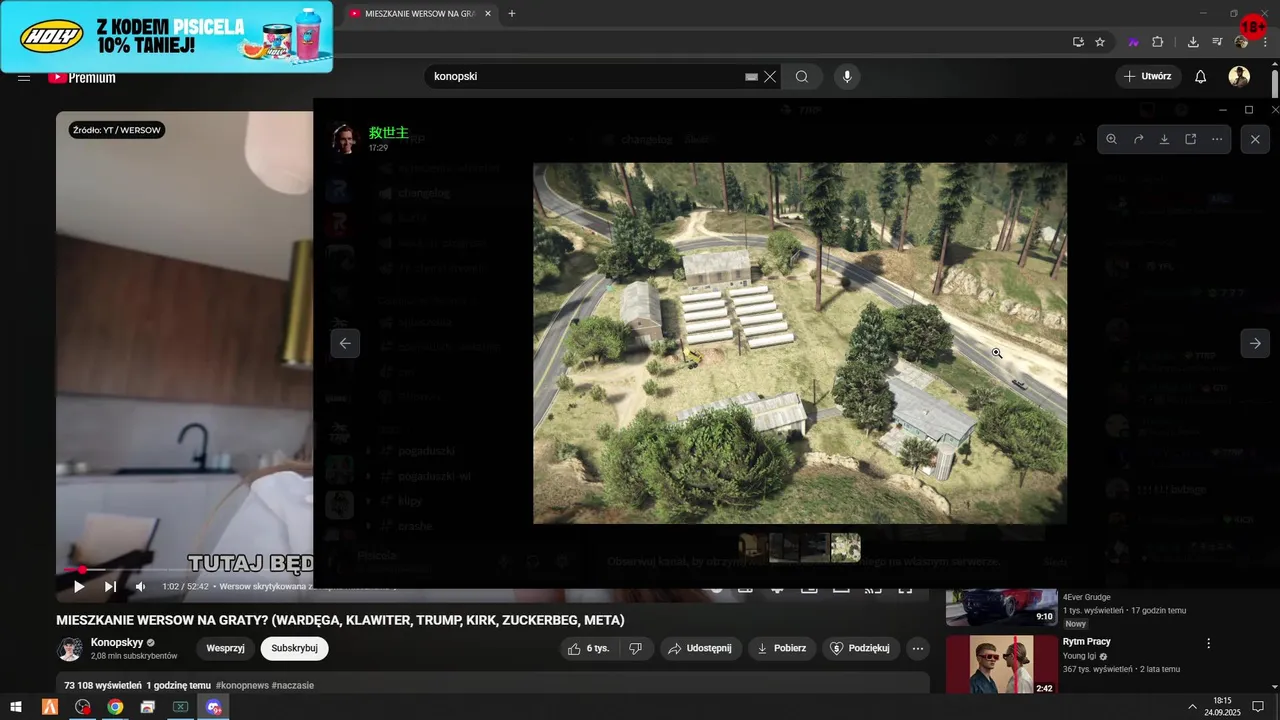Show hidden system tray icons

(x=1192, y=707)
